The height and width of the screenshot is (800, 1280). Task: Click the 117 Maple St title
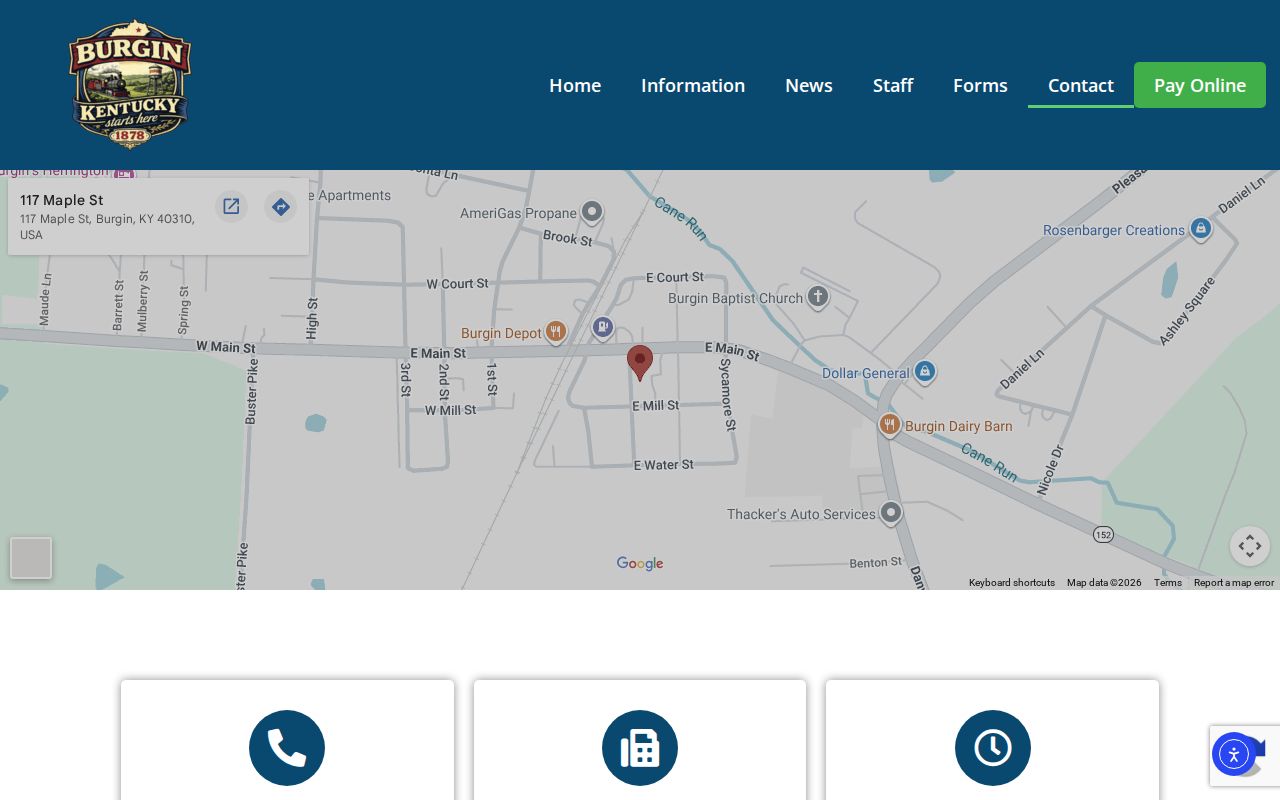(x=62, y=200)
